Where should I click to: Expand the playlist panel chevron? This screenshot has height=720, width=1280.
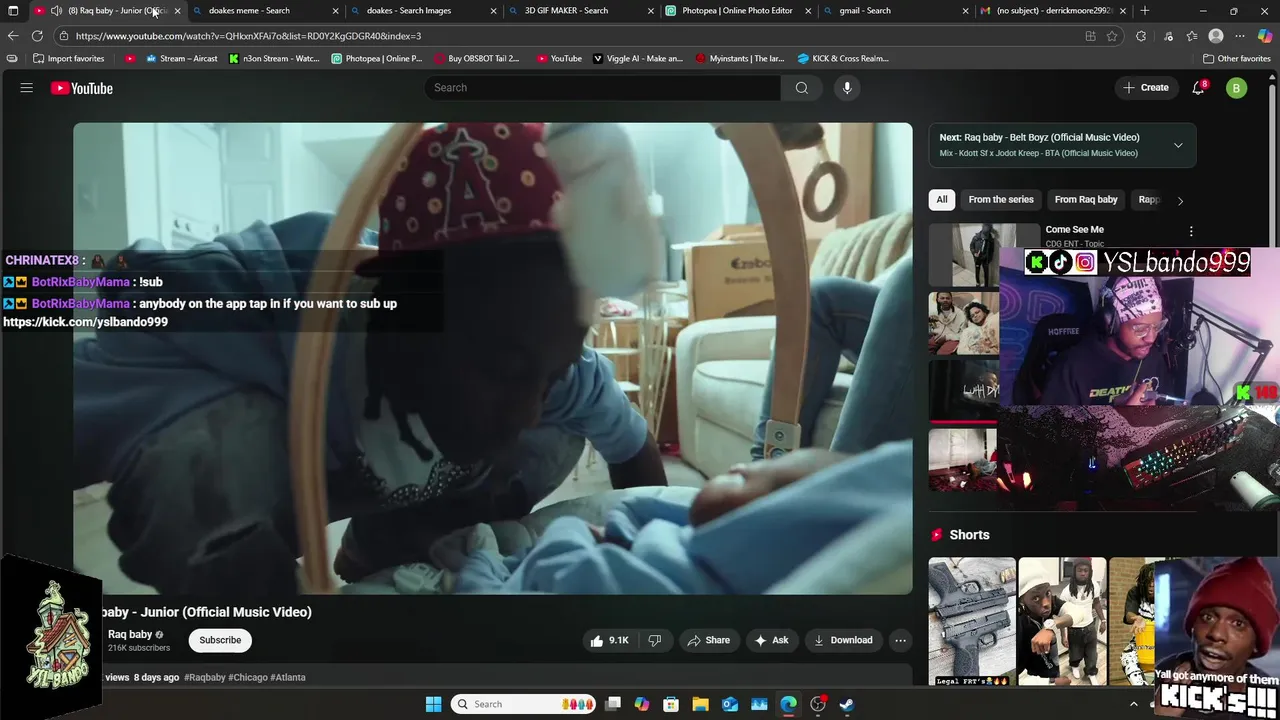[1178, 145]
